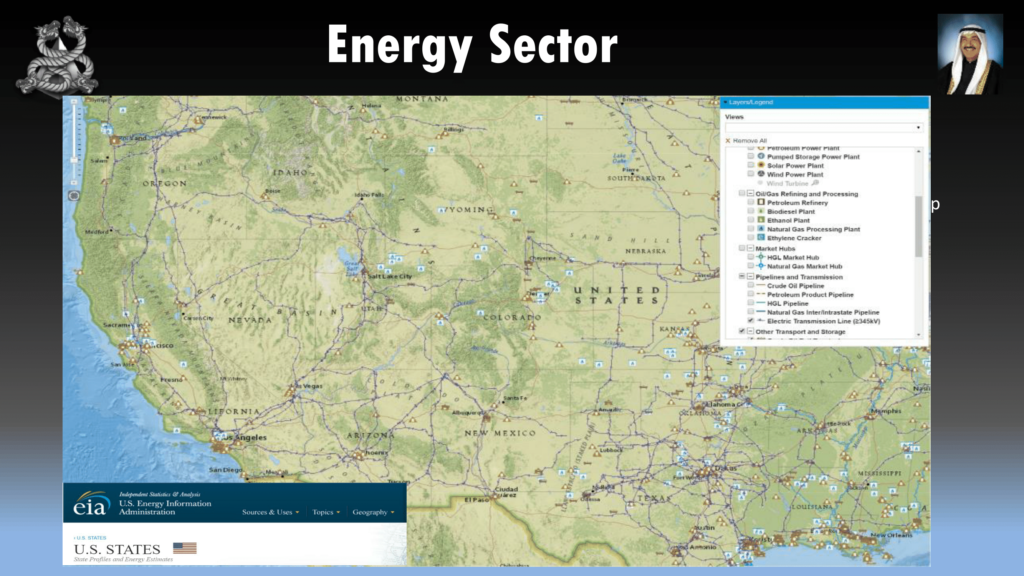This screenshot has width=1024, height=576.
Task: Check the Oil/Gas Refining and Processing group checkbox
Action: pos(742,193)
